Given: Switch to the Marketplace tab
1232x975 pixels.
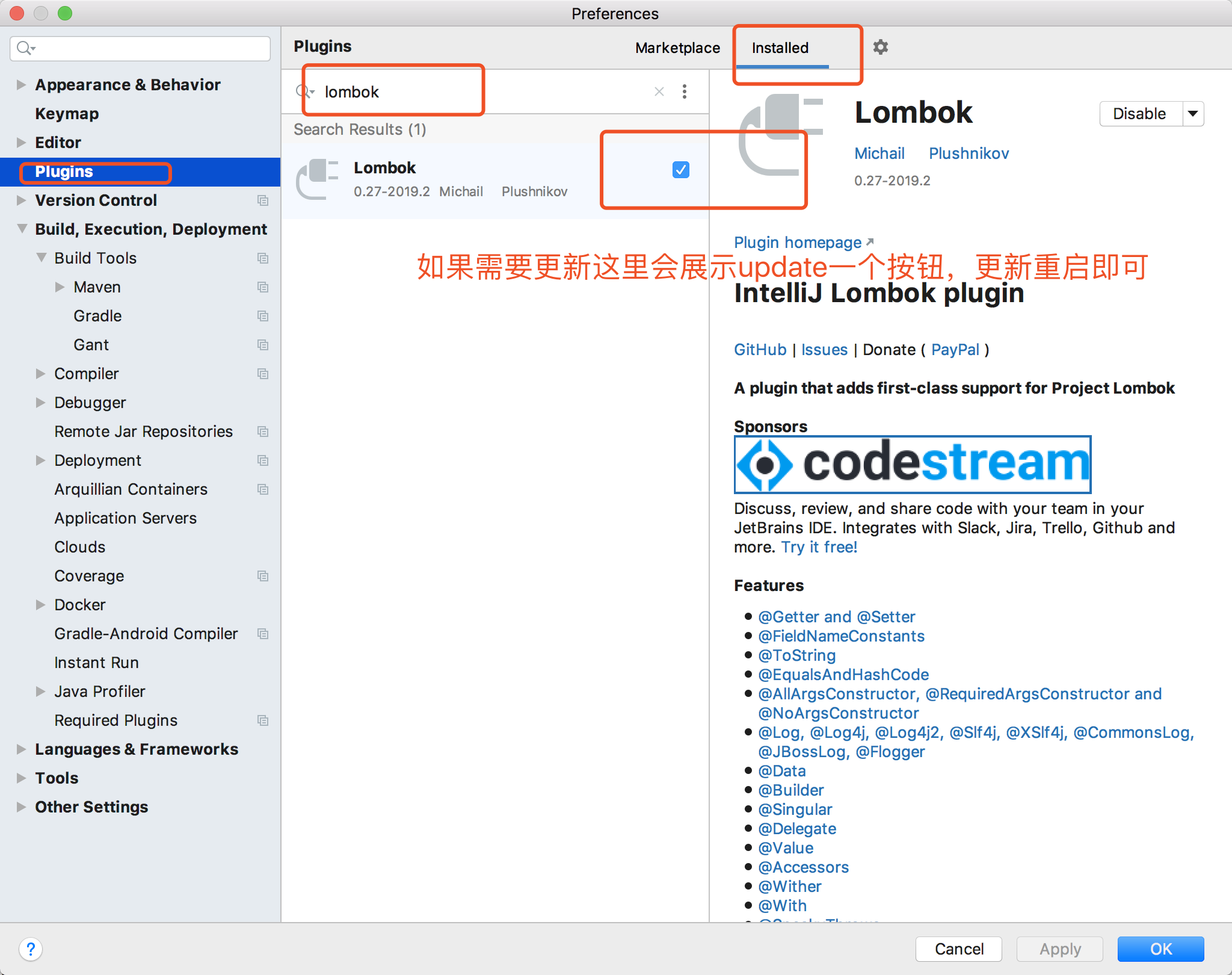Looking at the screenshot, I should pyautogui.click(x=677, y=48).
